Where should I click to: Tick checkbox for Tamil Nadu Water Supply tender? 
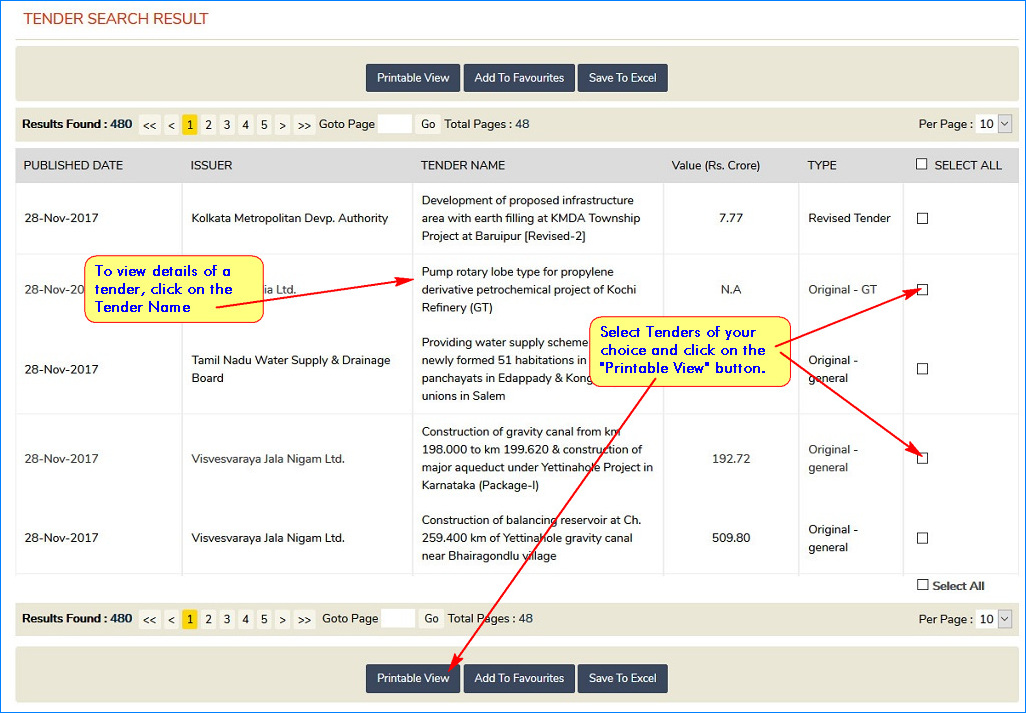pyautogui.click(x=922, y=369)
